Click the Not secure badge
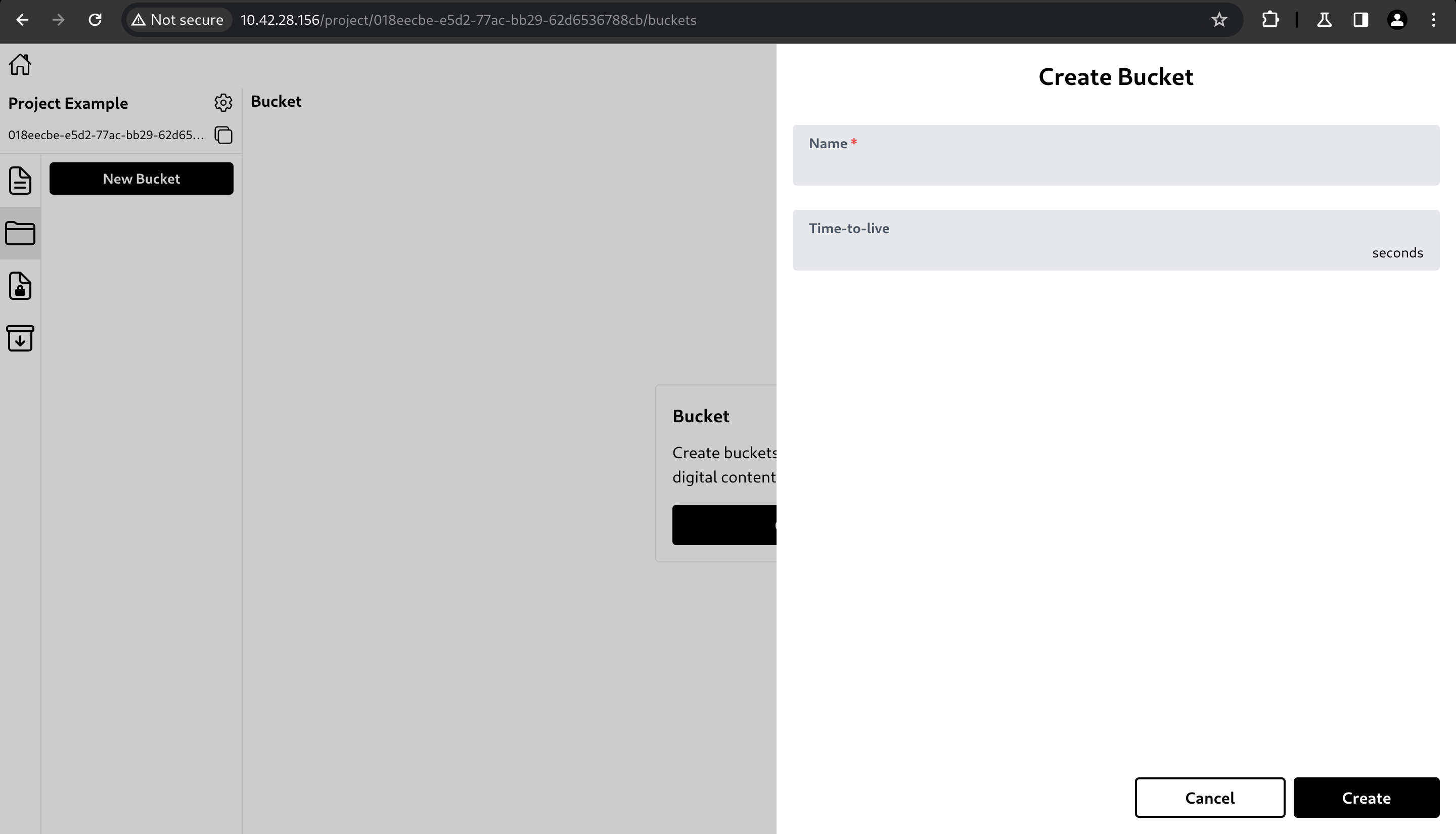This screenshot has width=1456, height=834. coord(177,20)
